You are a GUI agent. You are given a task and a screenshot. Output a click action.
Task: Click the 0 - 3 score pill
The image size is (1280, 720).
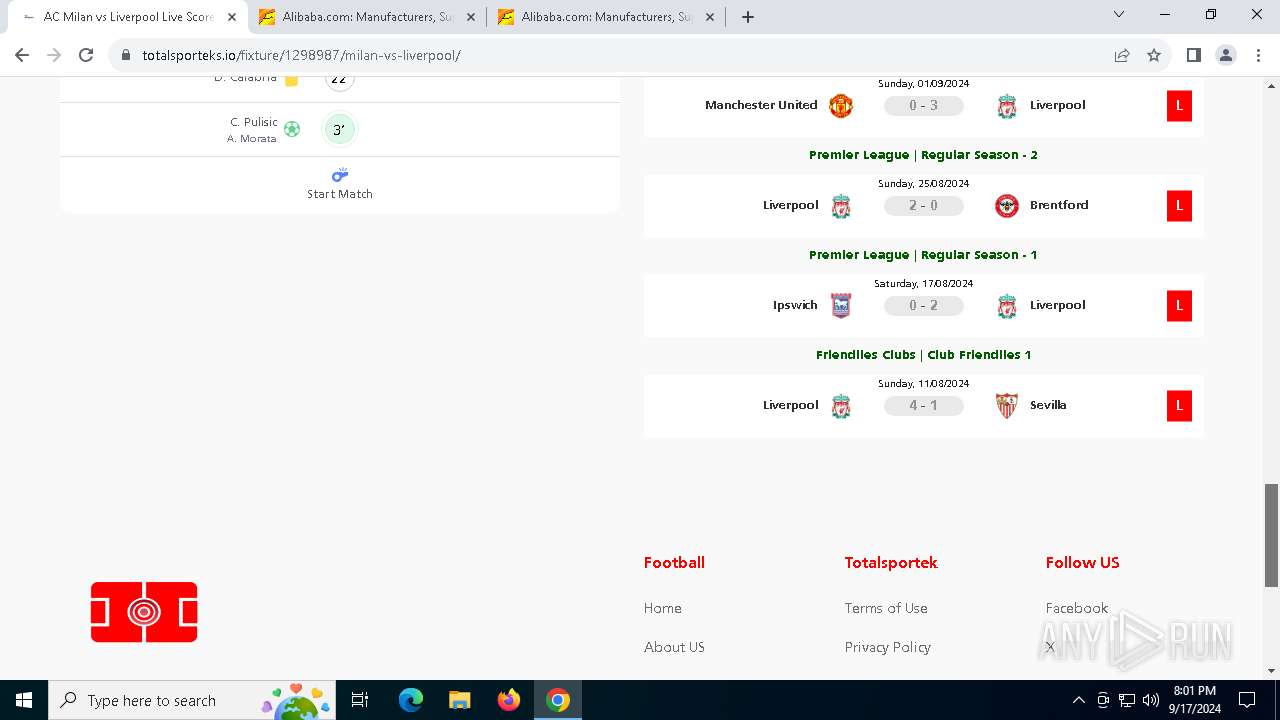click(x=924, y=105)
